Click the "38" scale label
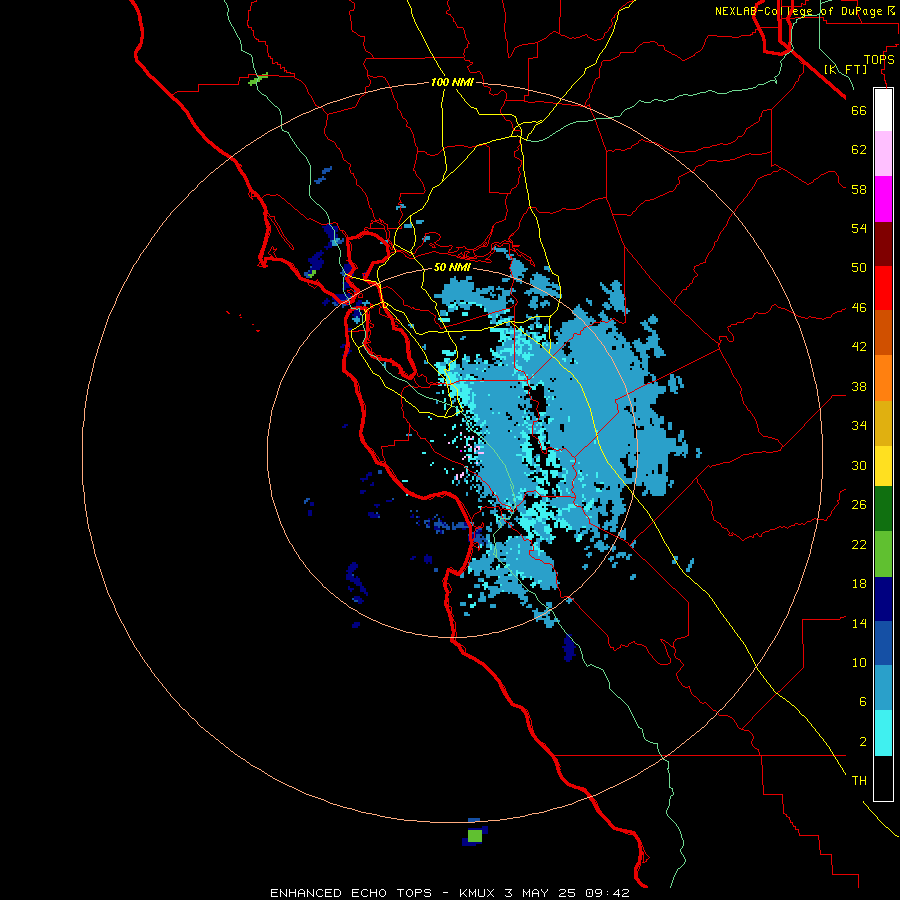Screen dimensions: 900x900 click(859, 386)
